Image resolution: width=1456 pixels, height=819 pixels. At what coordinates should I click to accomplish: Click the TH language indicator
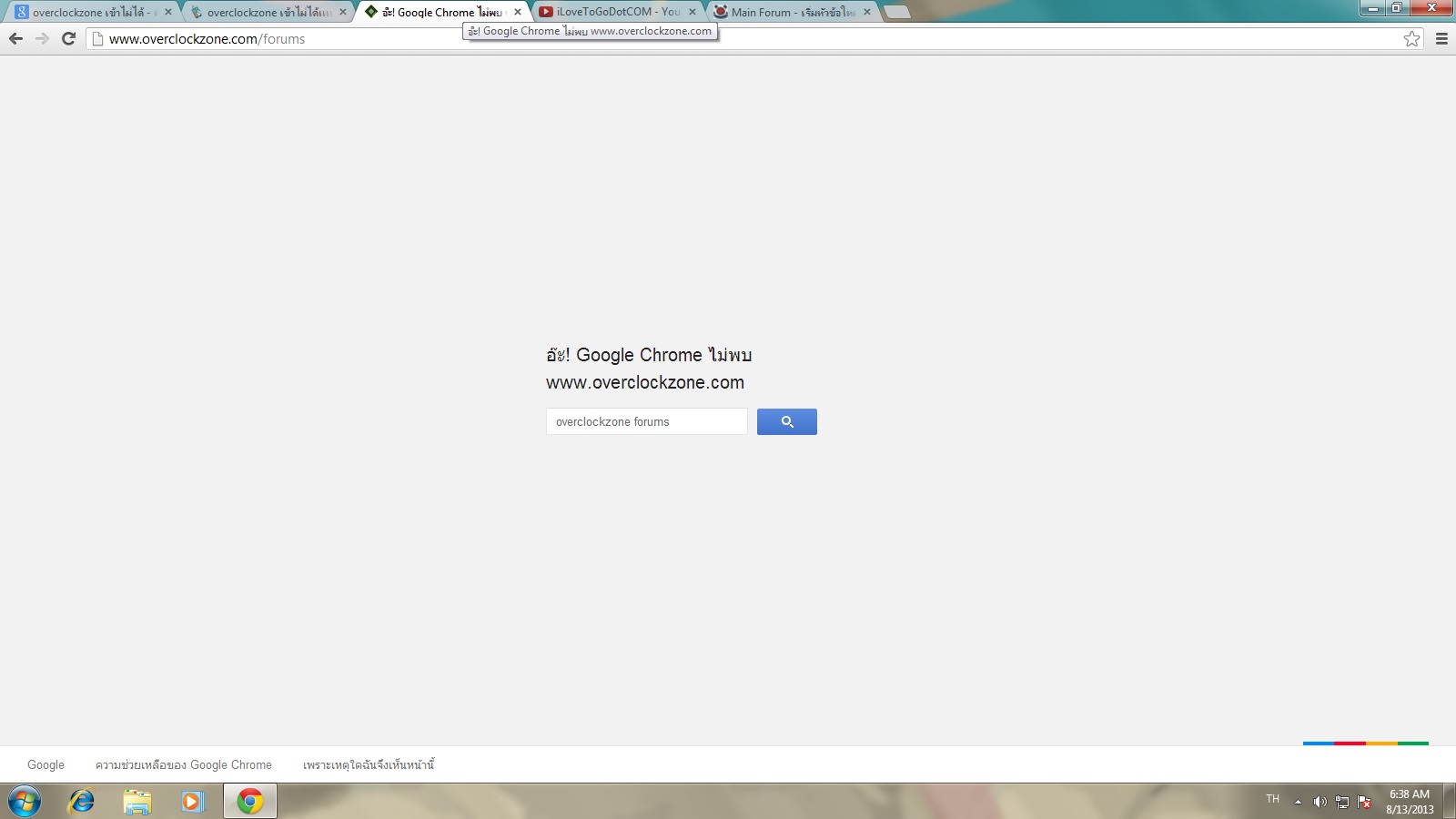click(1273, 799)
